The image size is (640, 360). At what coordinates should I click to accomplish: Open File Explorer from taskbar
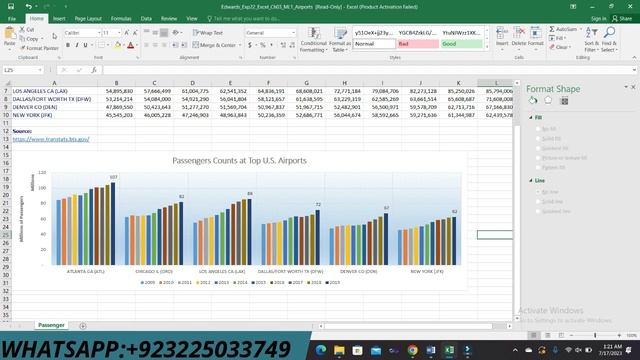[x=339, y=350]
